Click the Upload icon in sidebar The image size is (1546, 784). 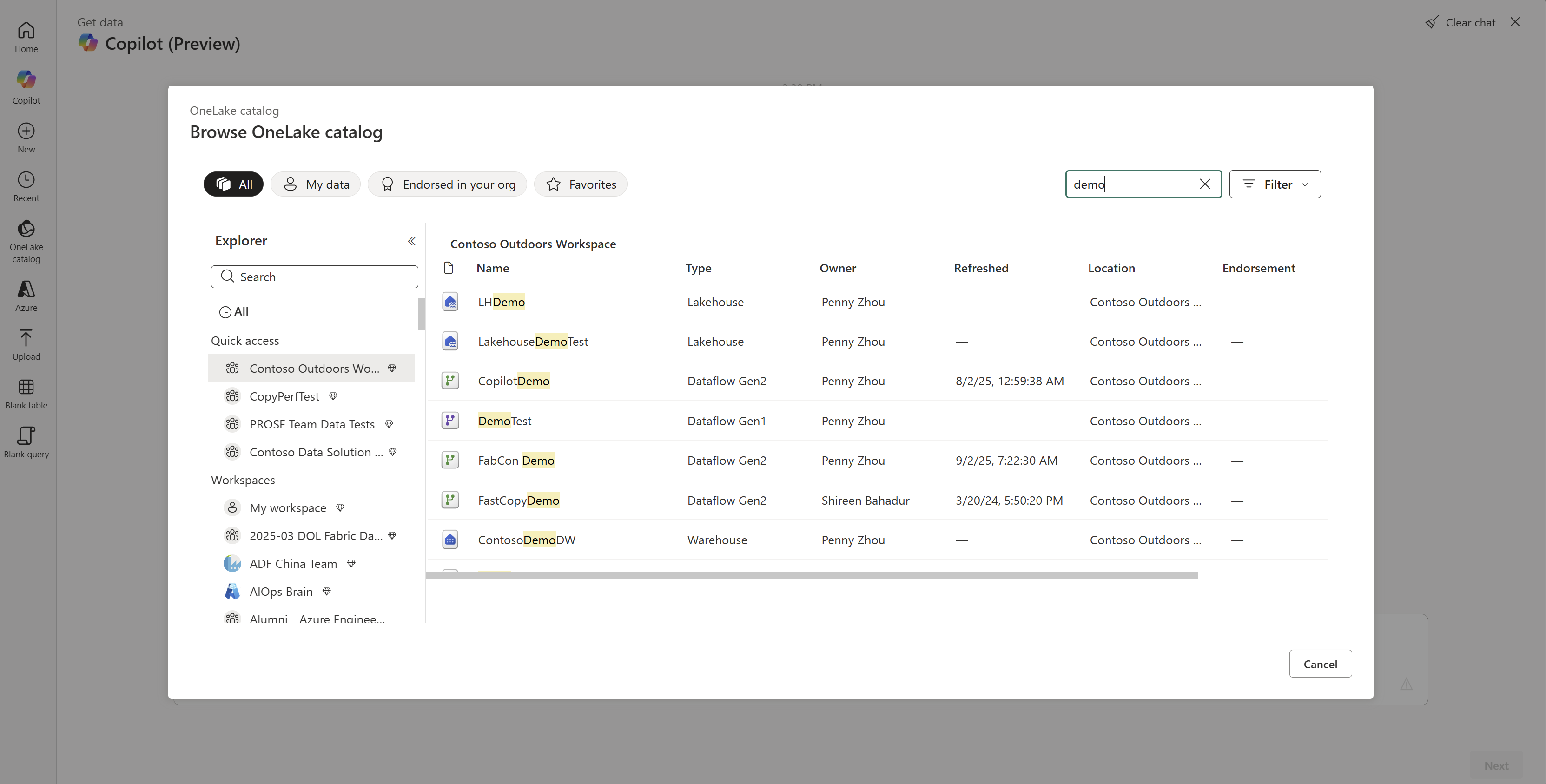pyautogui.click(x=26, y=338)
